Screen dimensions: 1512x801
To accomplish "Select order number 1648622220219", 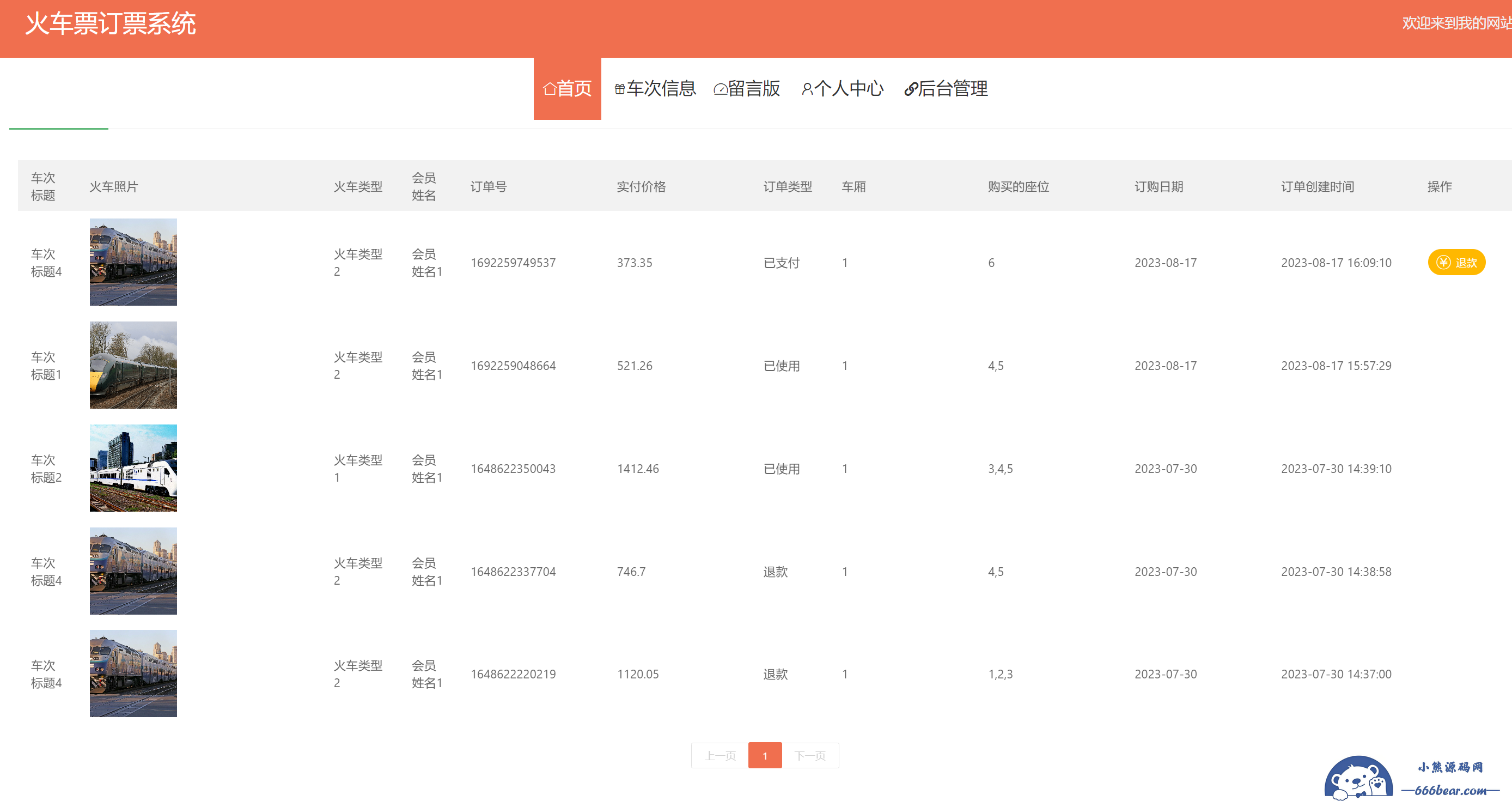I will tap(513, 674).
